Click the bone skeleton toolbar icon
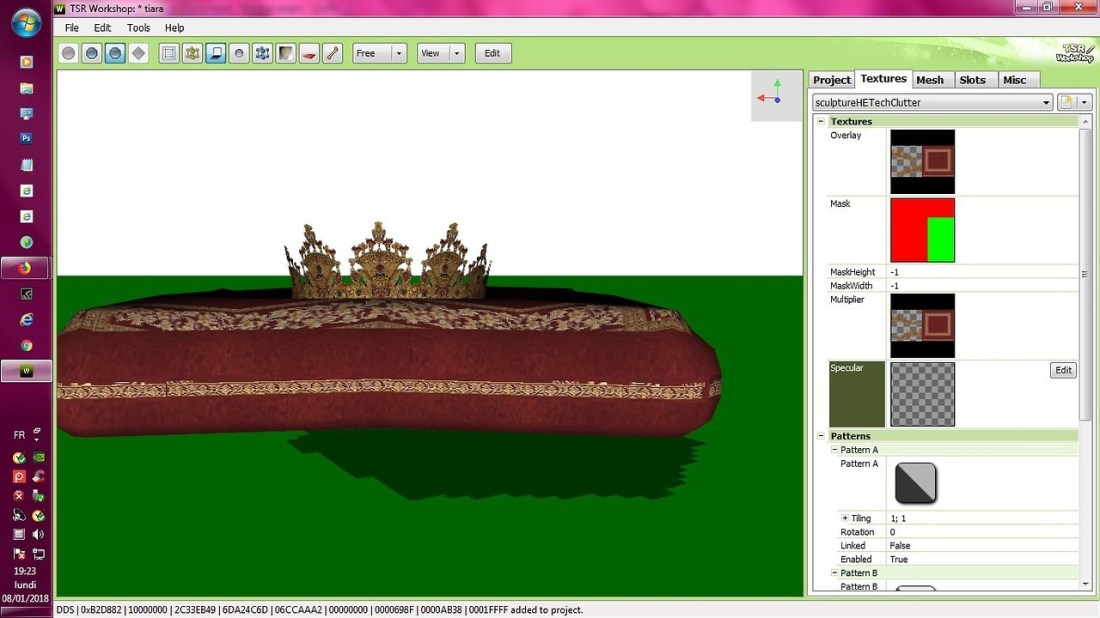 click(333, 54)
